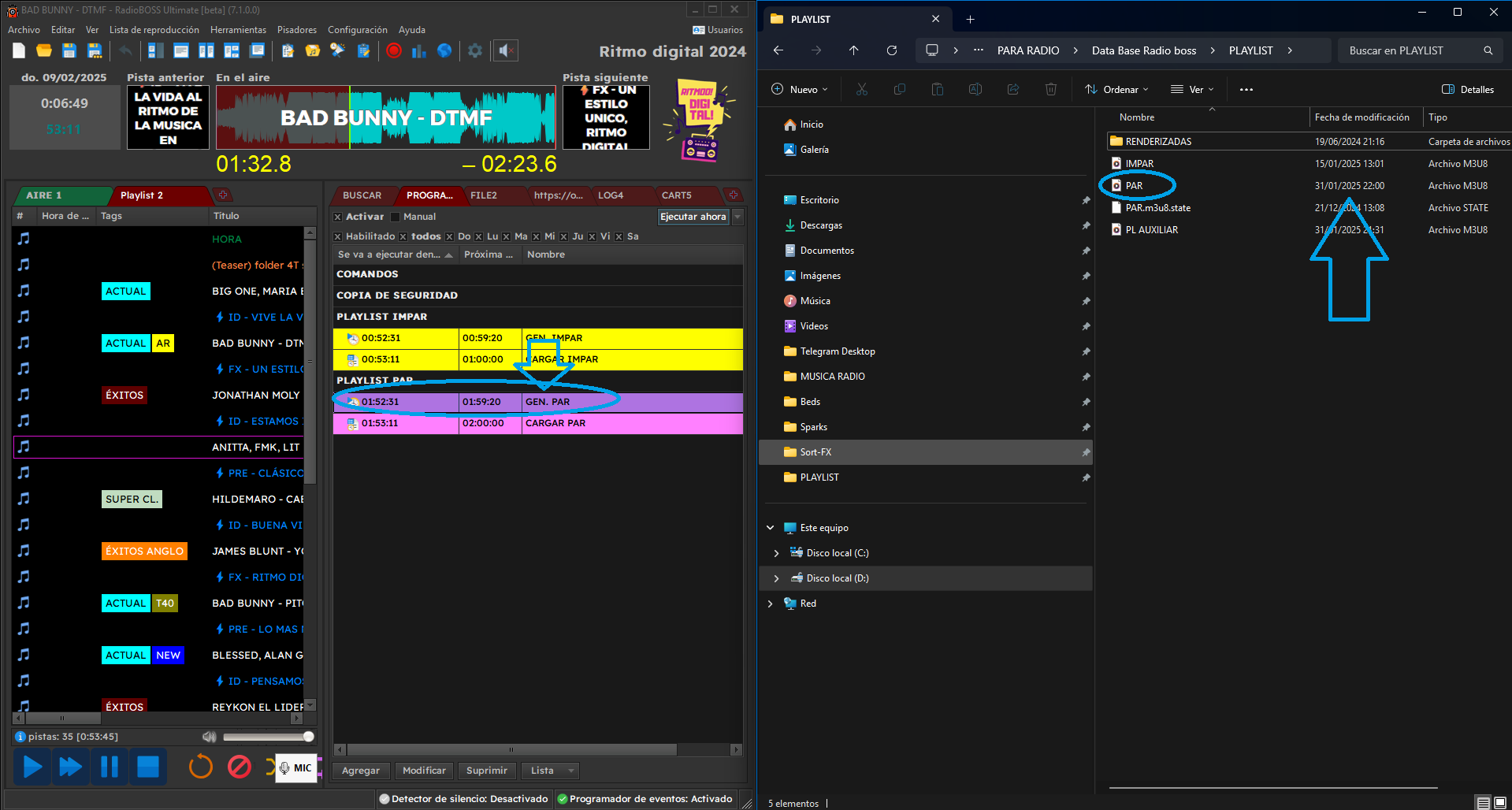Toggle the orange repeat loop icon
The width and height of the screenshot is (1512, 810).
tap(201, 767)
